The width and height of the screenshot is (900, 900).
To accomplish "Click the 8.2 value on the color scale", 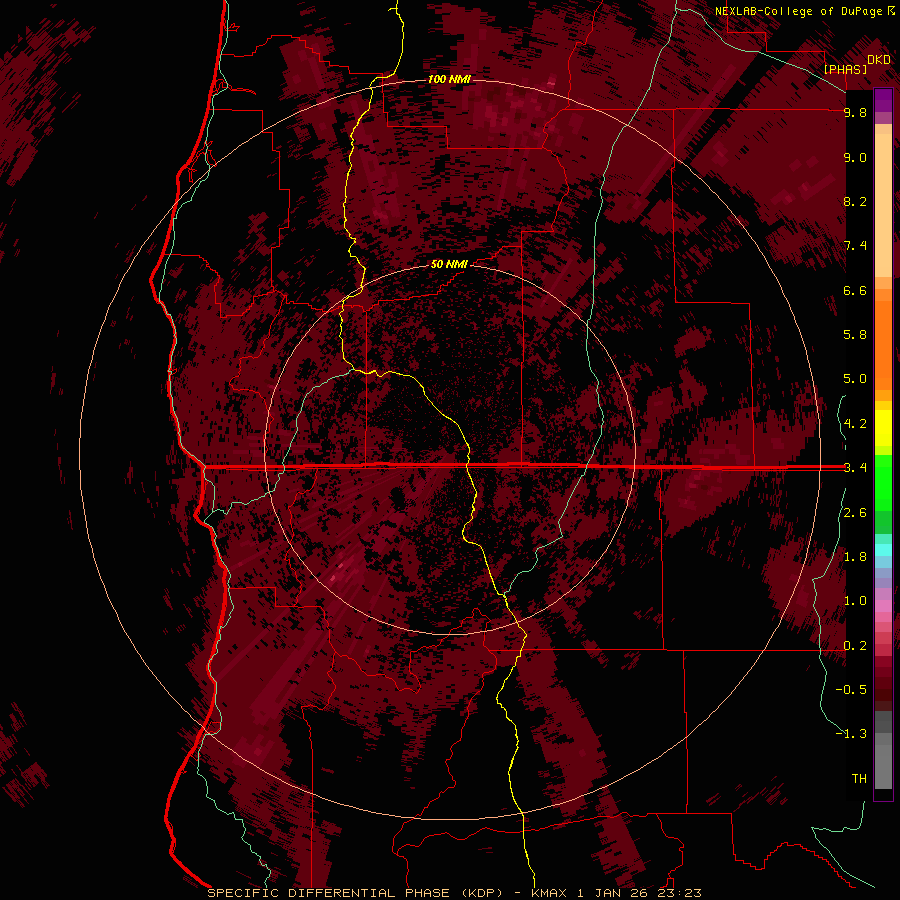I will (855, 201).
